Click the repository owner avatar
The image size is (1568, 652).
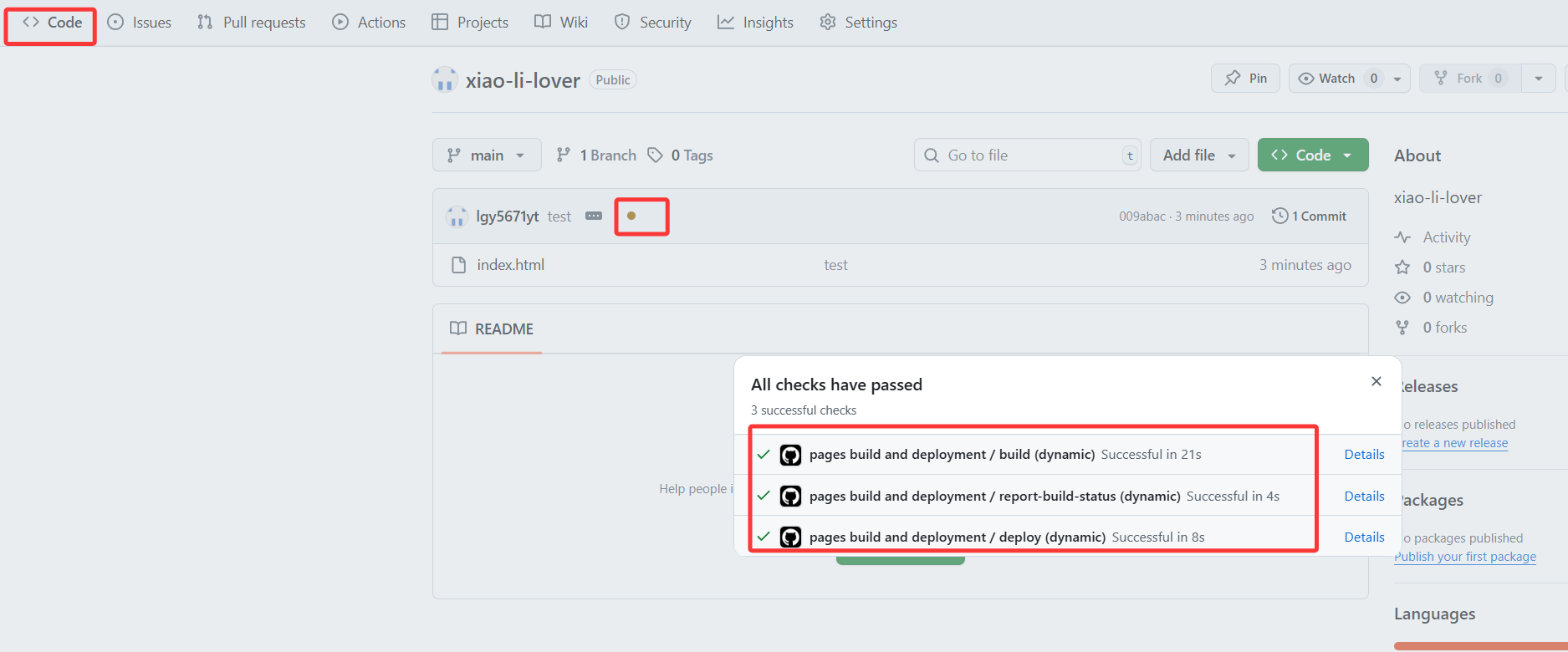(445, 80)
